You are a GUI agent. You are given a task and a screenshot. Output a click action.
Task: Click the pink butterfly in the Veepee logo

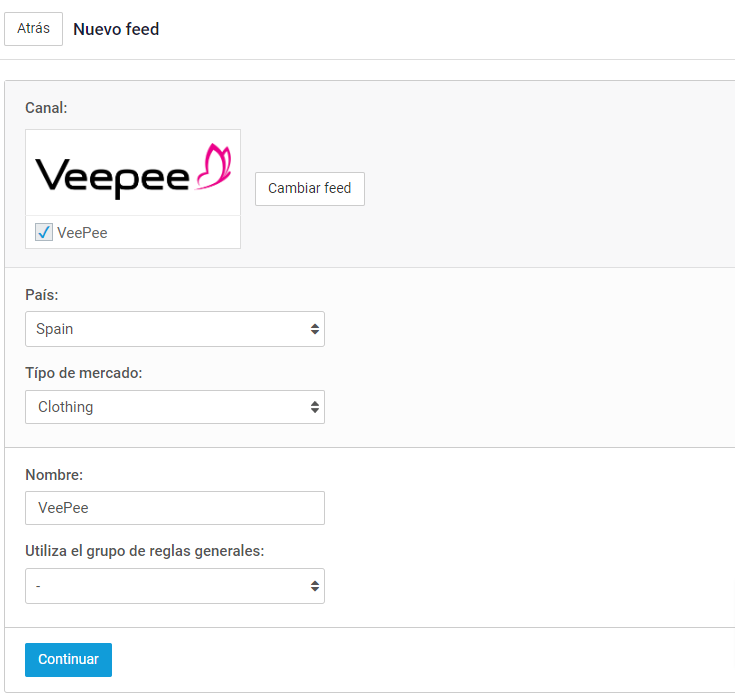[214, 166]
